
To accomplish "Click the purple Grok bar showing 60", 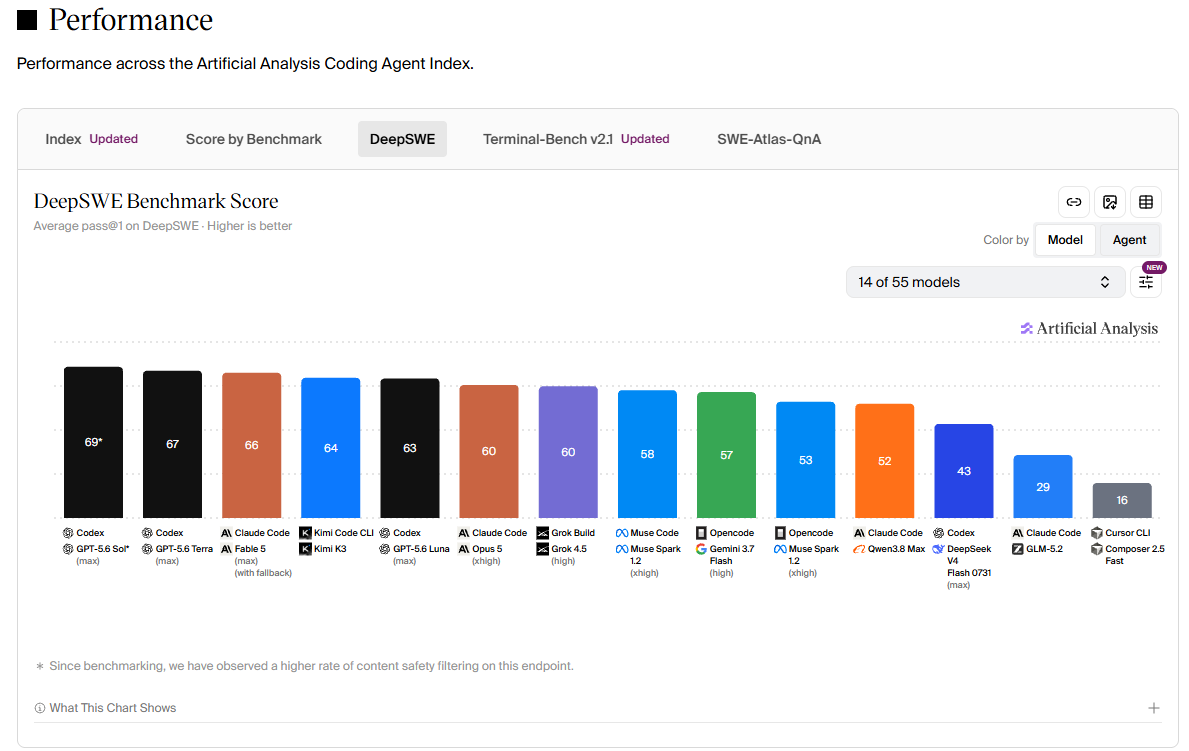I will tap(568, 452).
